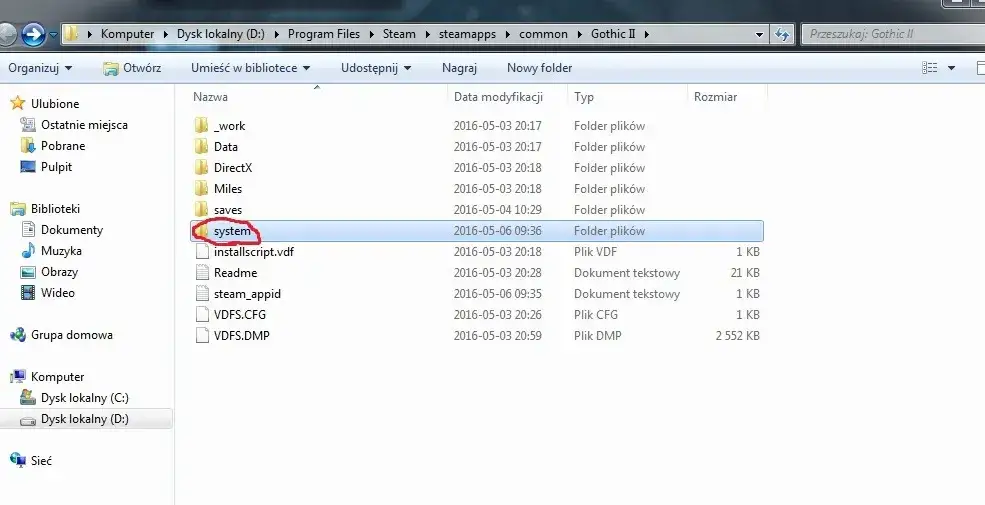The height and width of the screenshot is (505, 985).
Task: Click the VDFS.DMP file name
Action: coord(241,335)
